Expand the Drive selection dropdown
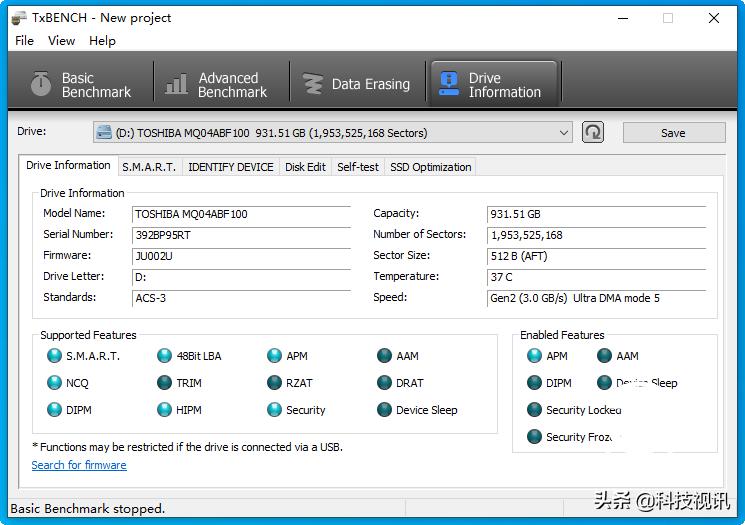 pyautogui.click(x=564, y=133)
